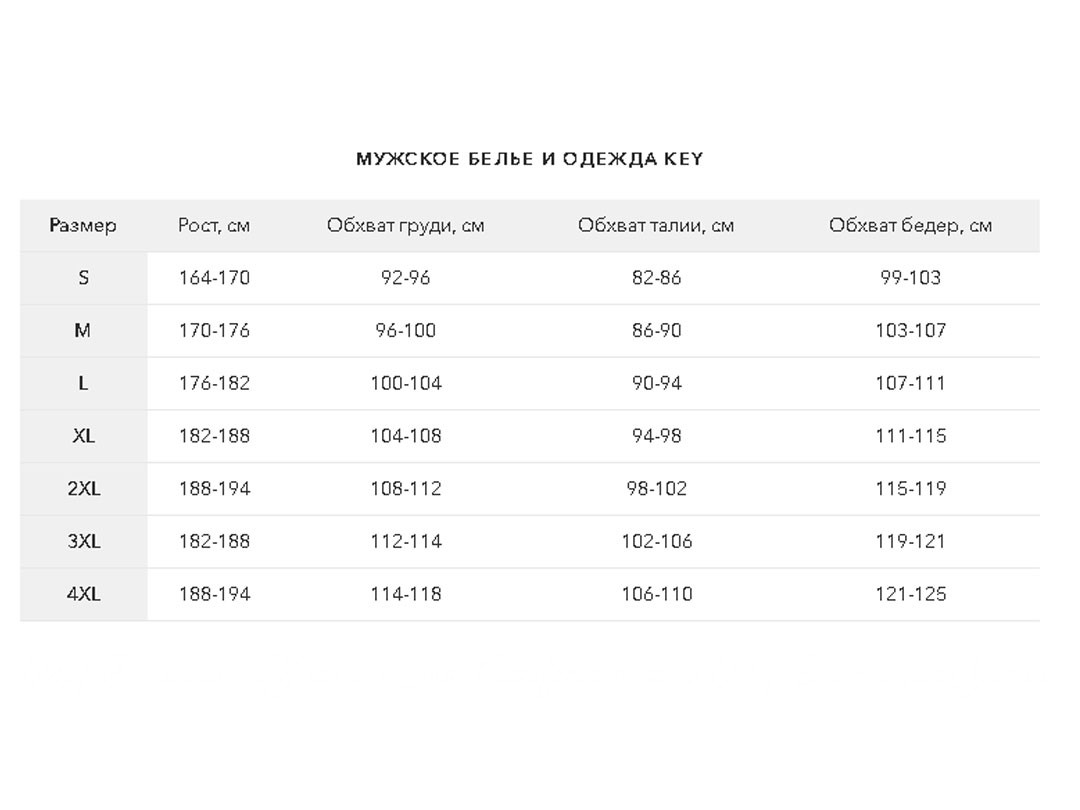
Task: Select the Обхват бедер, см header
Action: 911,225
